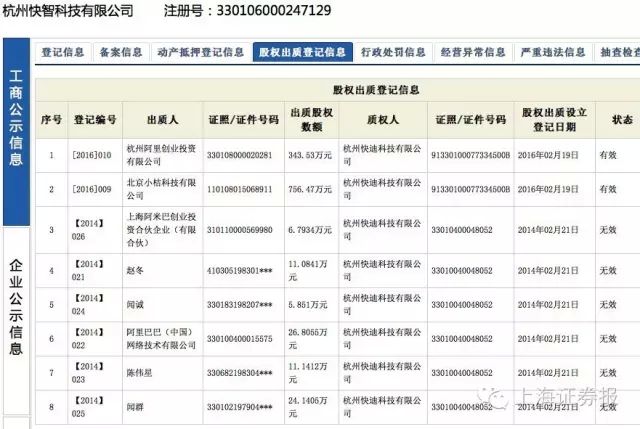Screen dimensions: 640x429
Task: Click the 出质人 column header
Action: pyautogui.click(x=162, y=120)
